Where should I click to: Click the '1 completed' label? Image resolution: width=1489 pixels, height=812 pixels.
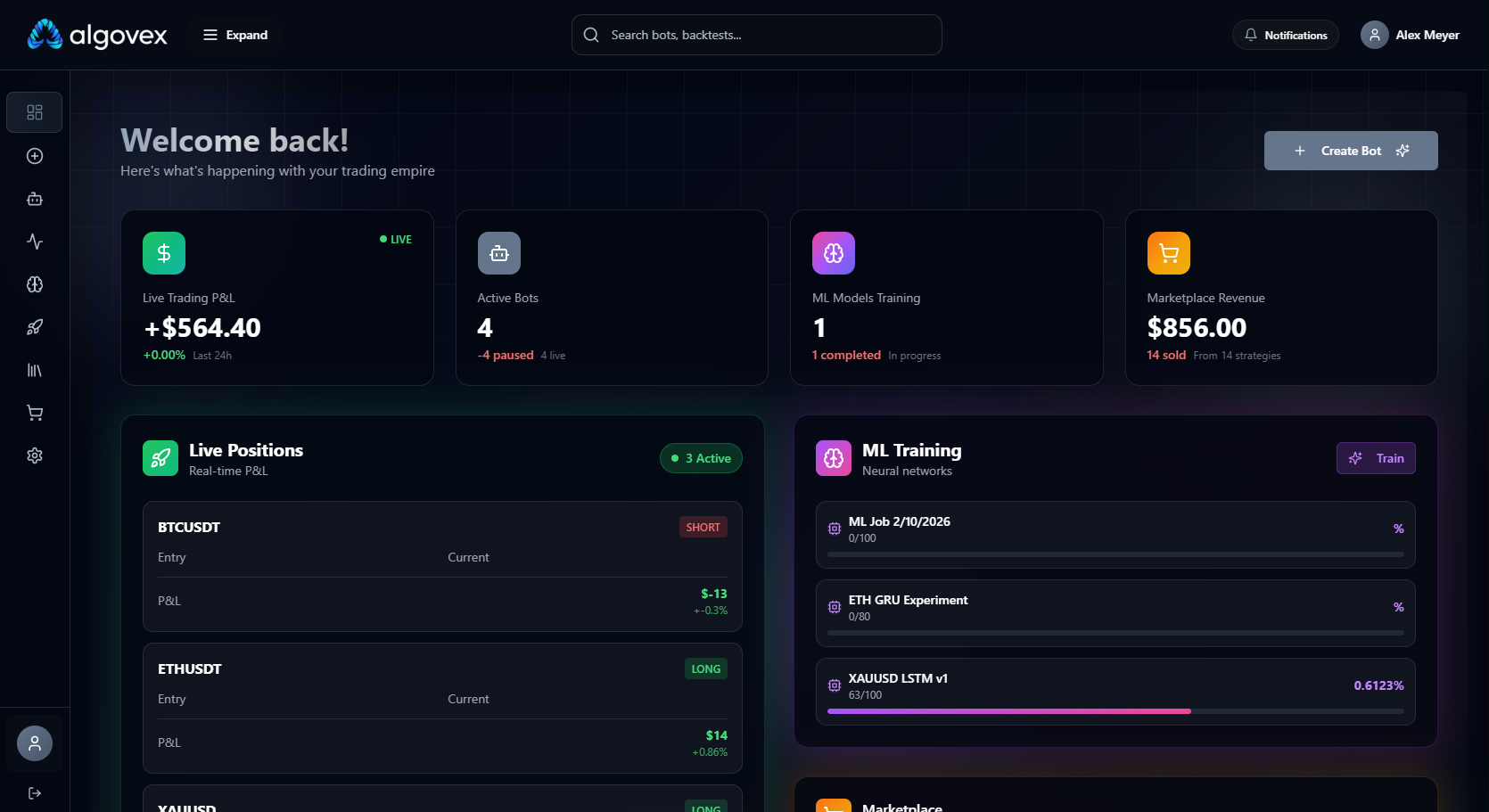[x=846, y=356]
